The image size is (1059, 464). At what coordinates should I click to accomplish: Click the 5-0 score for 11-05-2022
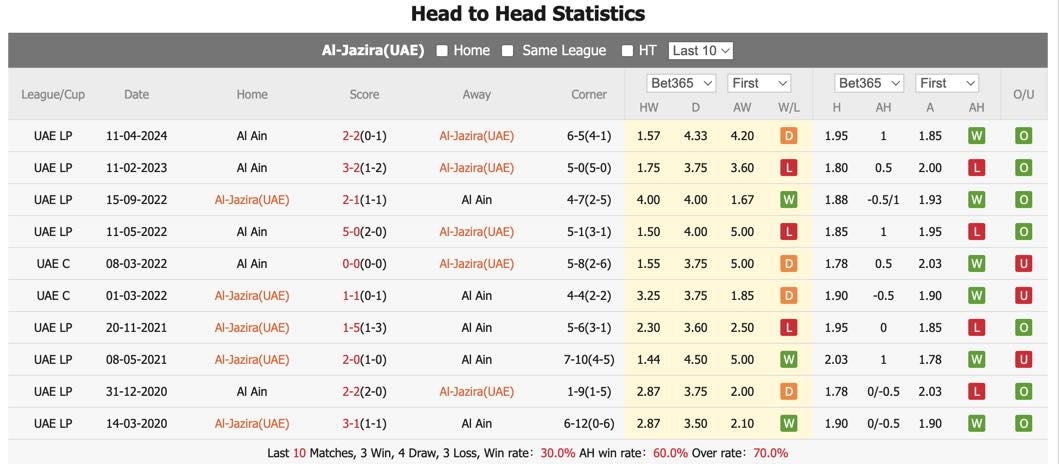click(x=350, y=232)
